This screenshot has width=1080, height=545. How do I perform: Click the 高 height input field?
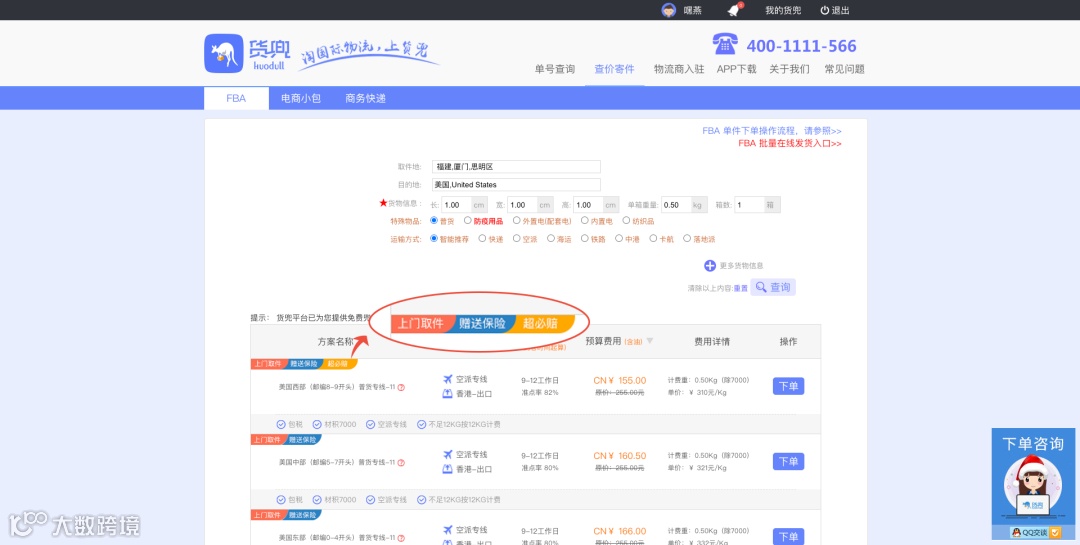(x=588, y=205)
